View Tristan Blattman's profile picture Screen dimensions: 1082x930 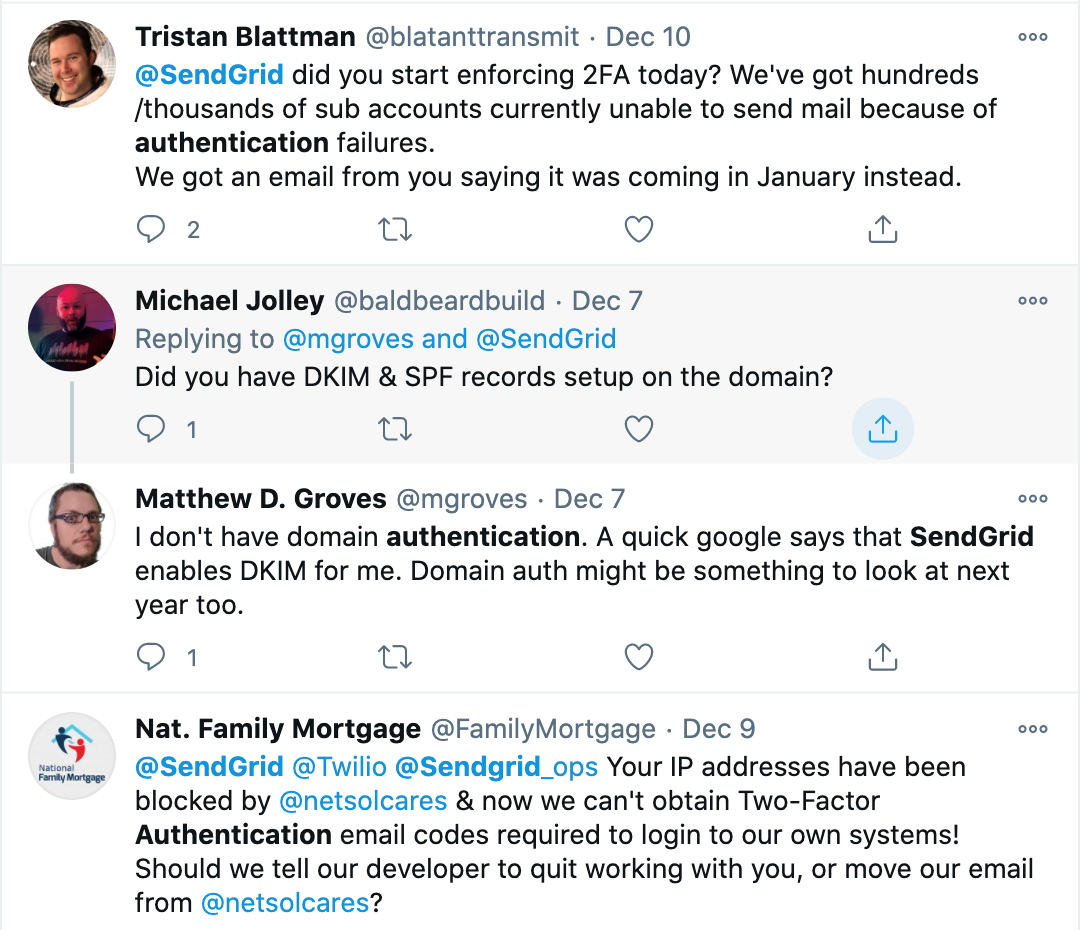(x=72, y=62)
